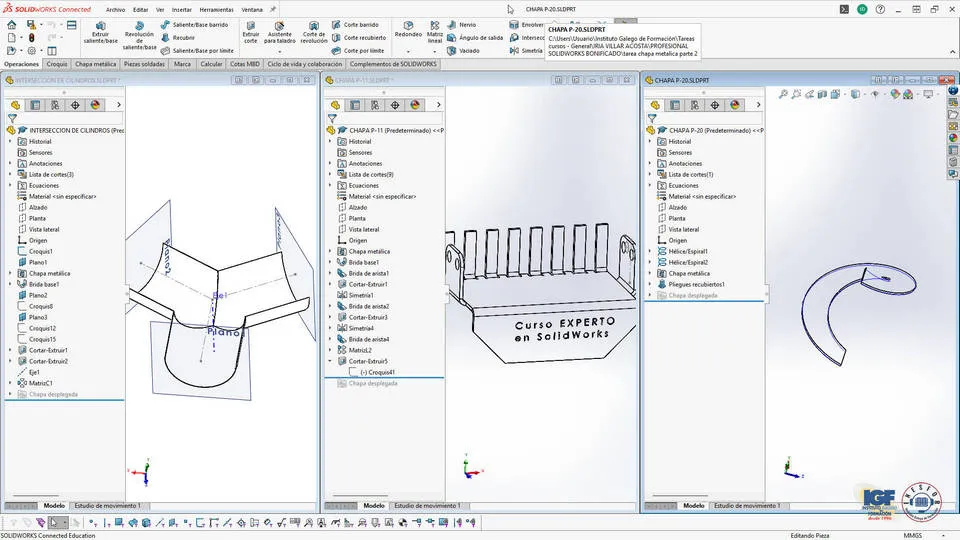Click the Extruir corte tool
This screenshot has height=540, width=960.
coord(251,32)
